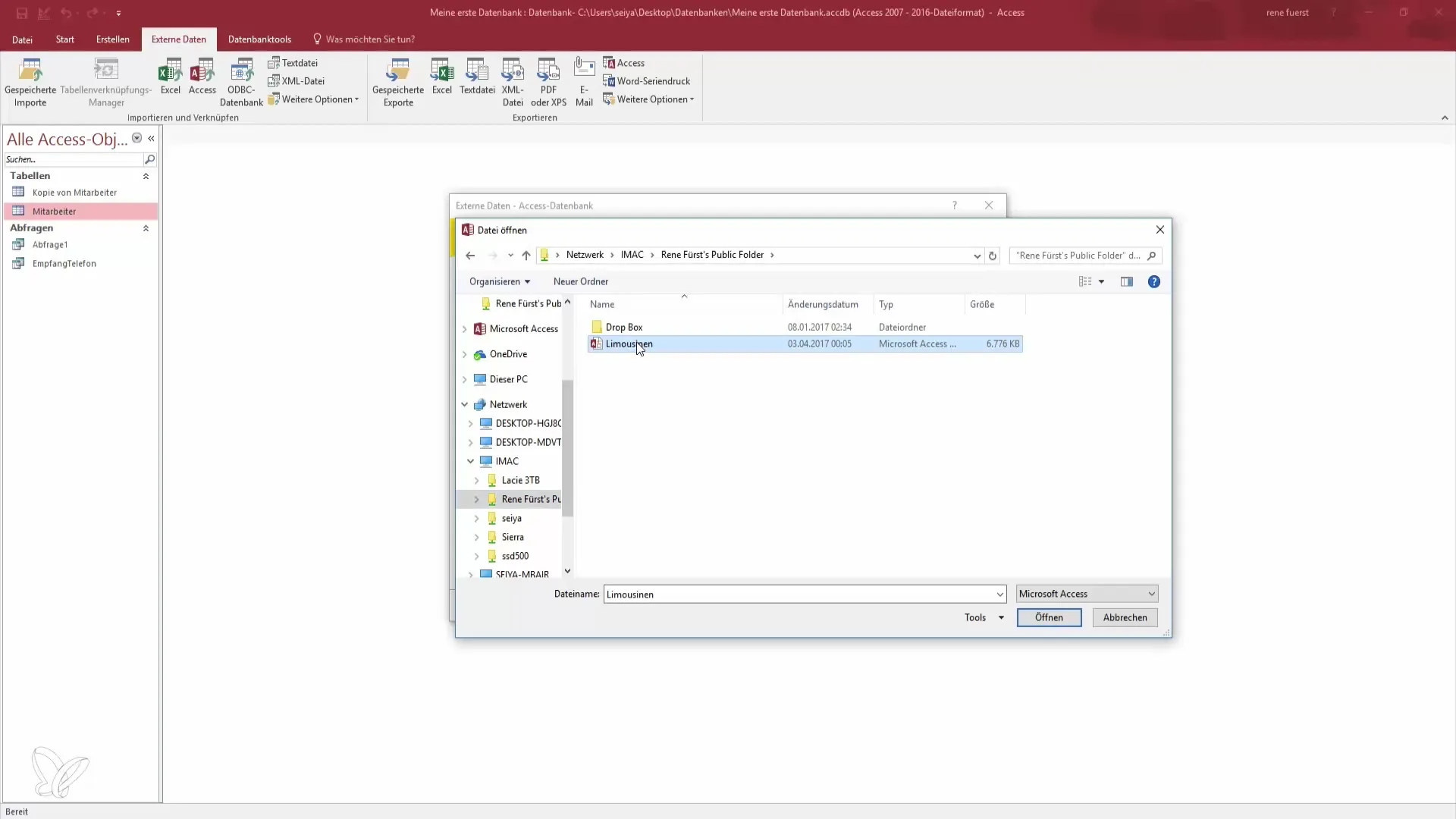1456x819 pixels.
Task: Import from Excel icon in ribbon
Action: click(170, 77)
